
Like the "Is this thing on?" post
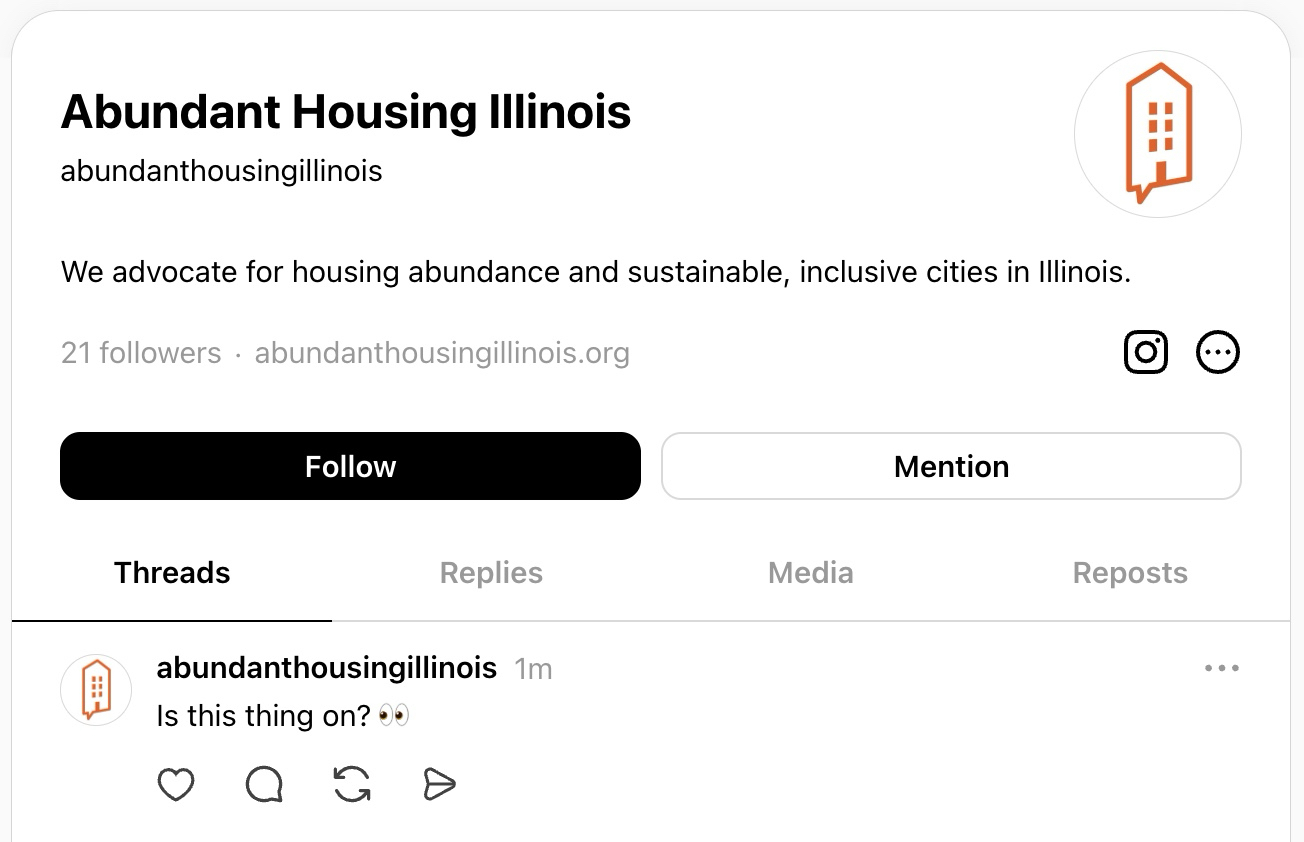tap(176, 785)
